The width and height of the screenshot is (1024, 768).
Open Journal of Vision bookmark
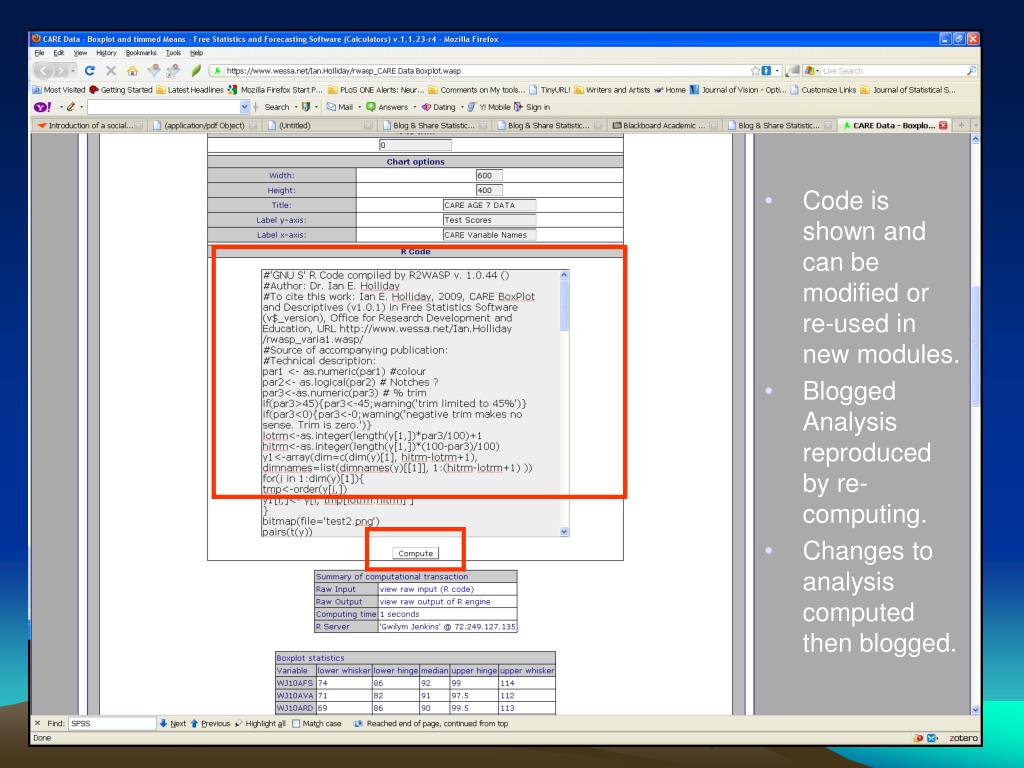tap(738, 90)
